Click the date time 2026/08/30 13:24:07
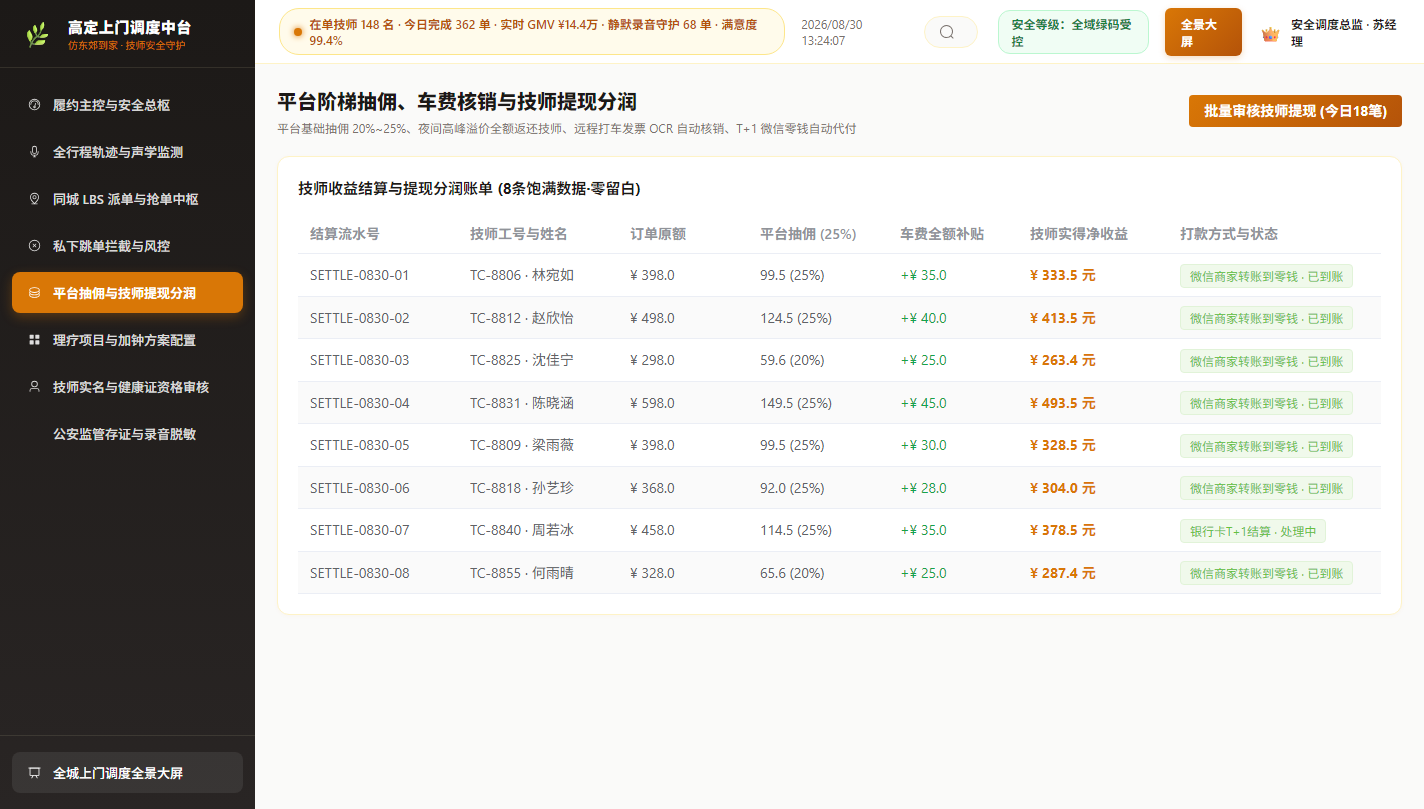Screen dimensions: 1424x809 (x=831, y=32)
